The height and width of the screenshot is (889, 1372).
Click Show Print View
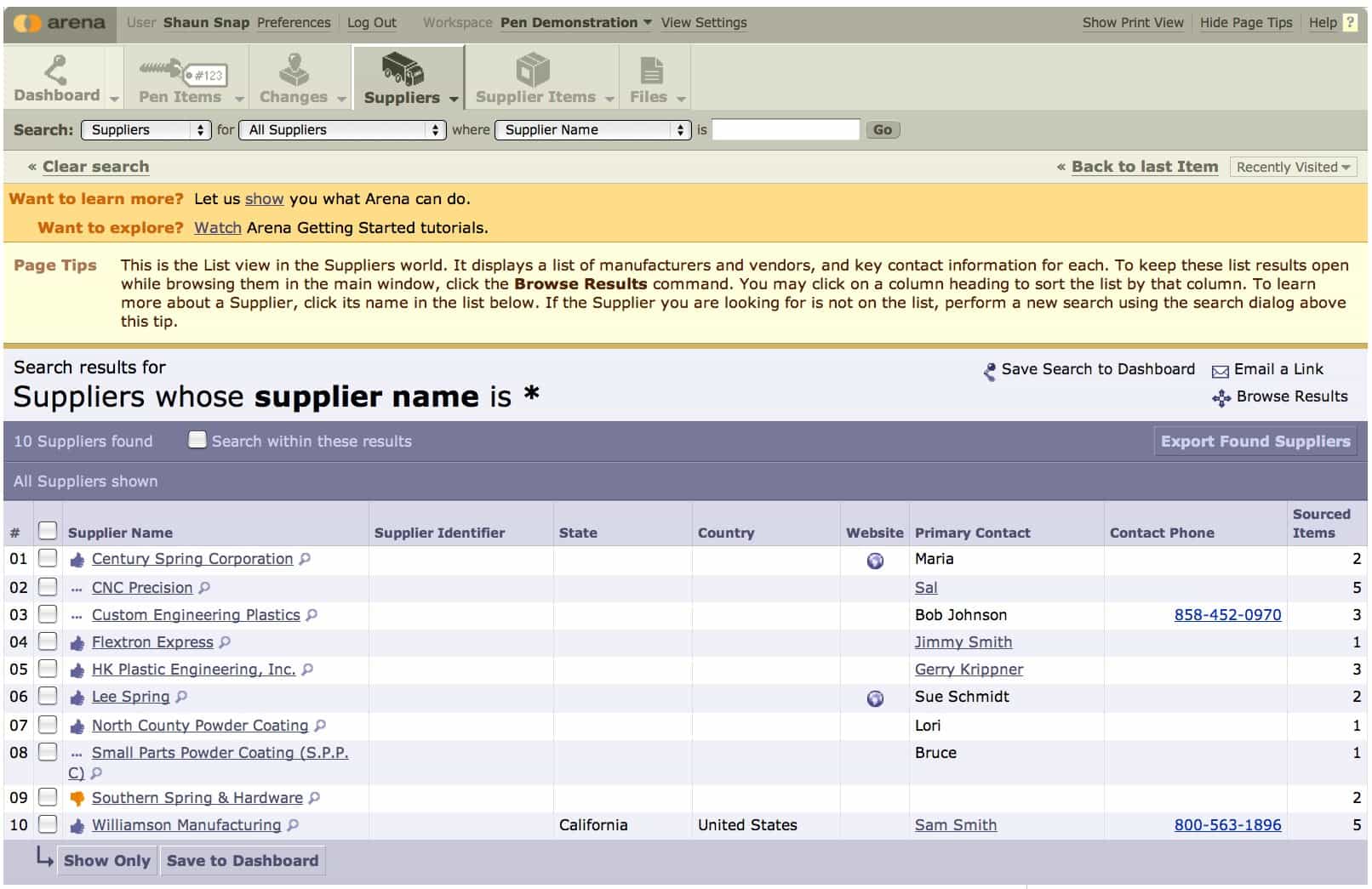click(x=1133, y=23)
